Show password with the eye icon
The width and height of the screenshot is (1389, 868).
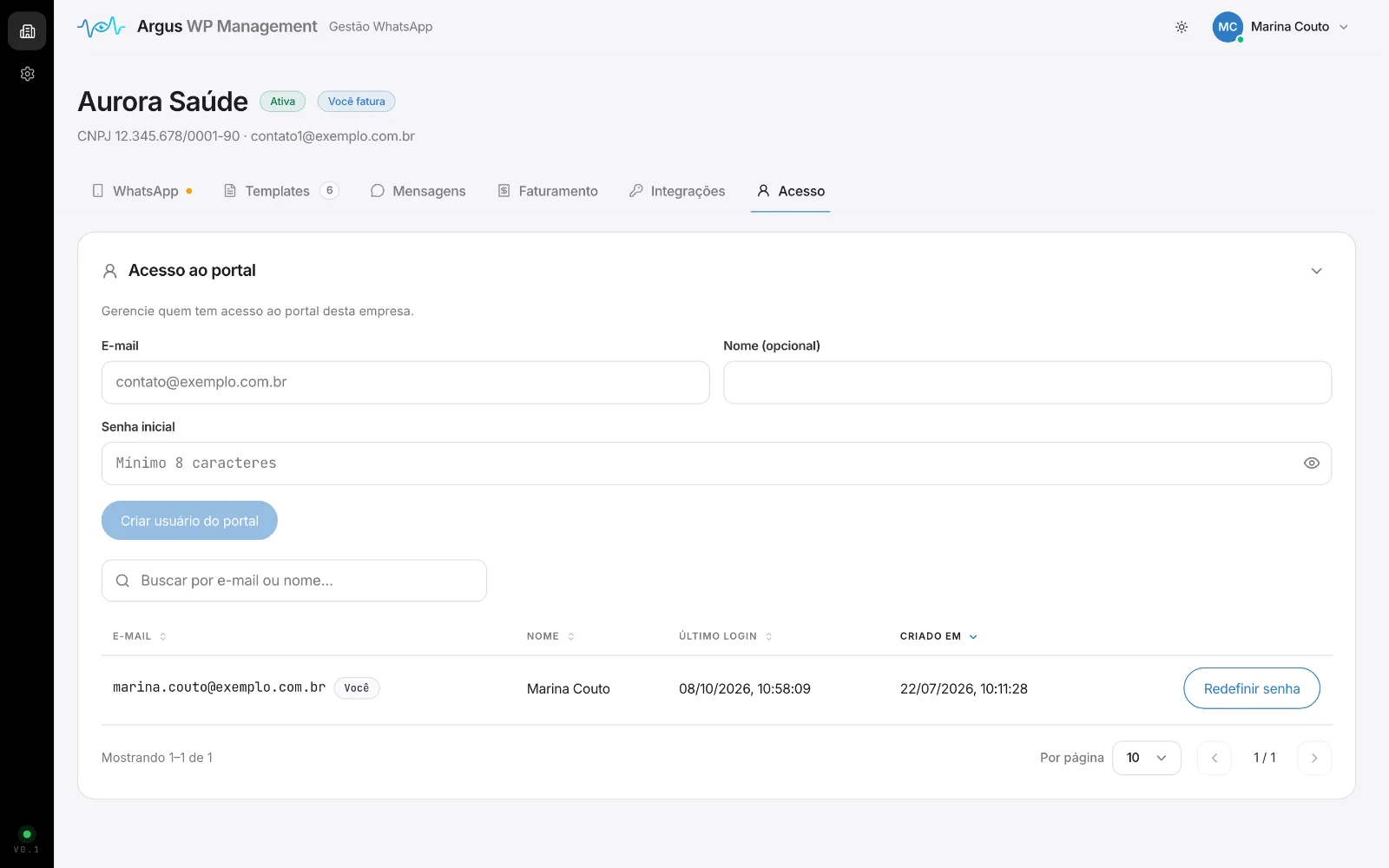(x=1311, y=464)
